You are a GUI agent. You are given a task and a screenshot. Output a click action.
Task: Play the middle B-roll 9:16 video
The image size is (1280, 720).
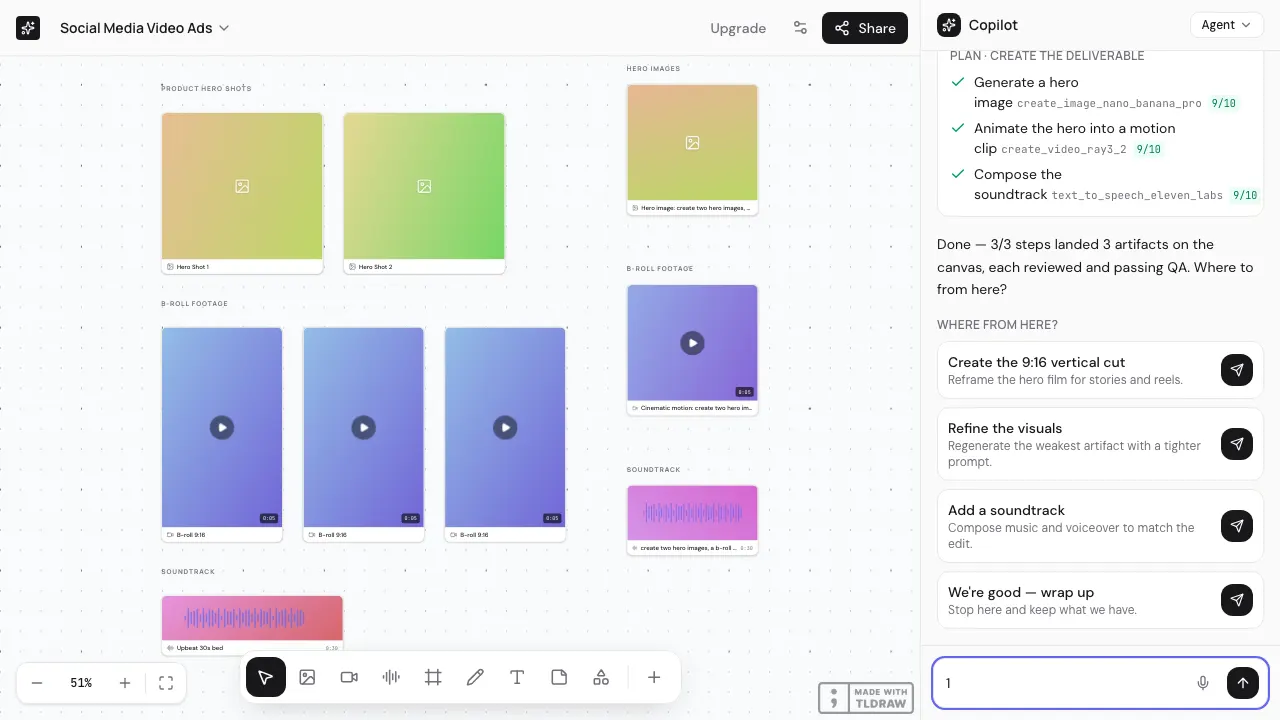pos(364,427)
